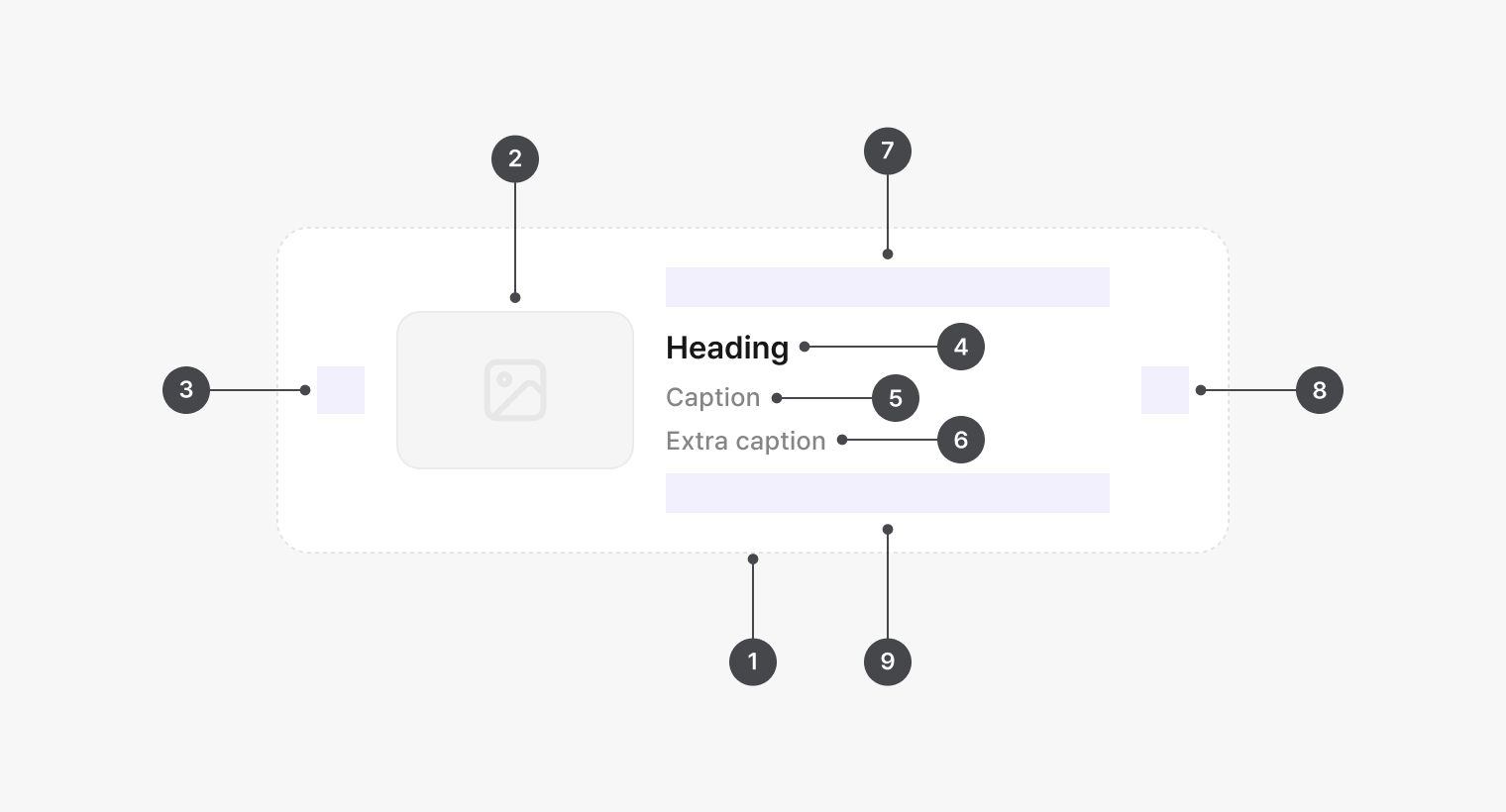
Task: Click the bold Heading text
Action: (727, 348)
